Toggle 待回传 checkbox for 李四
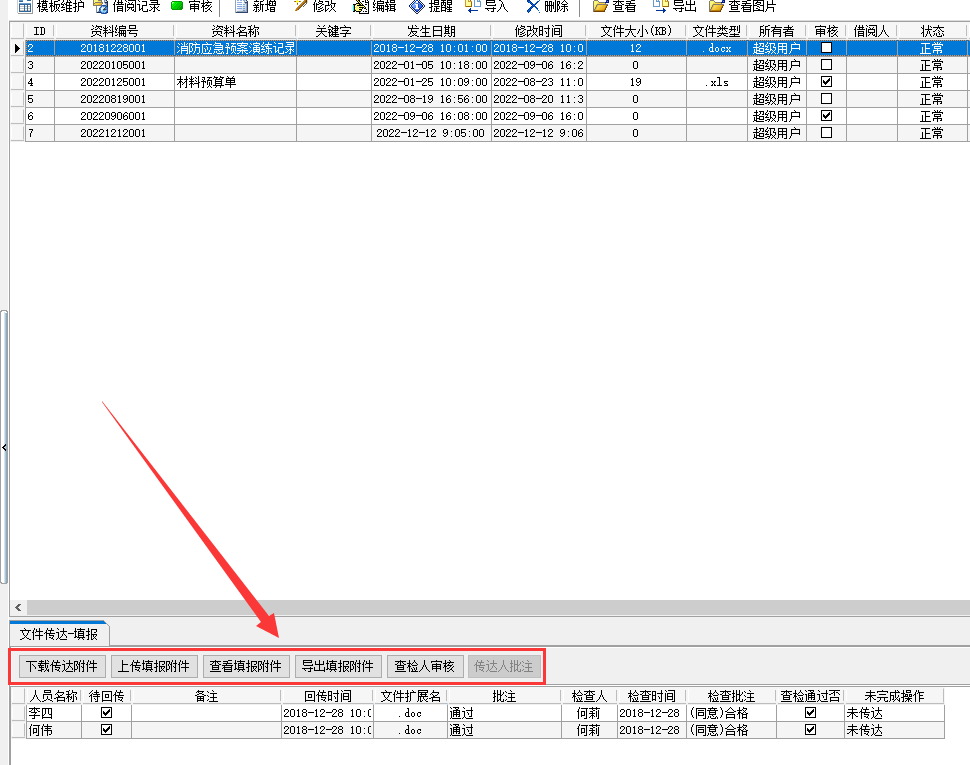The width and height of the screenshot is (970, 765). click(x=106, y=713)
